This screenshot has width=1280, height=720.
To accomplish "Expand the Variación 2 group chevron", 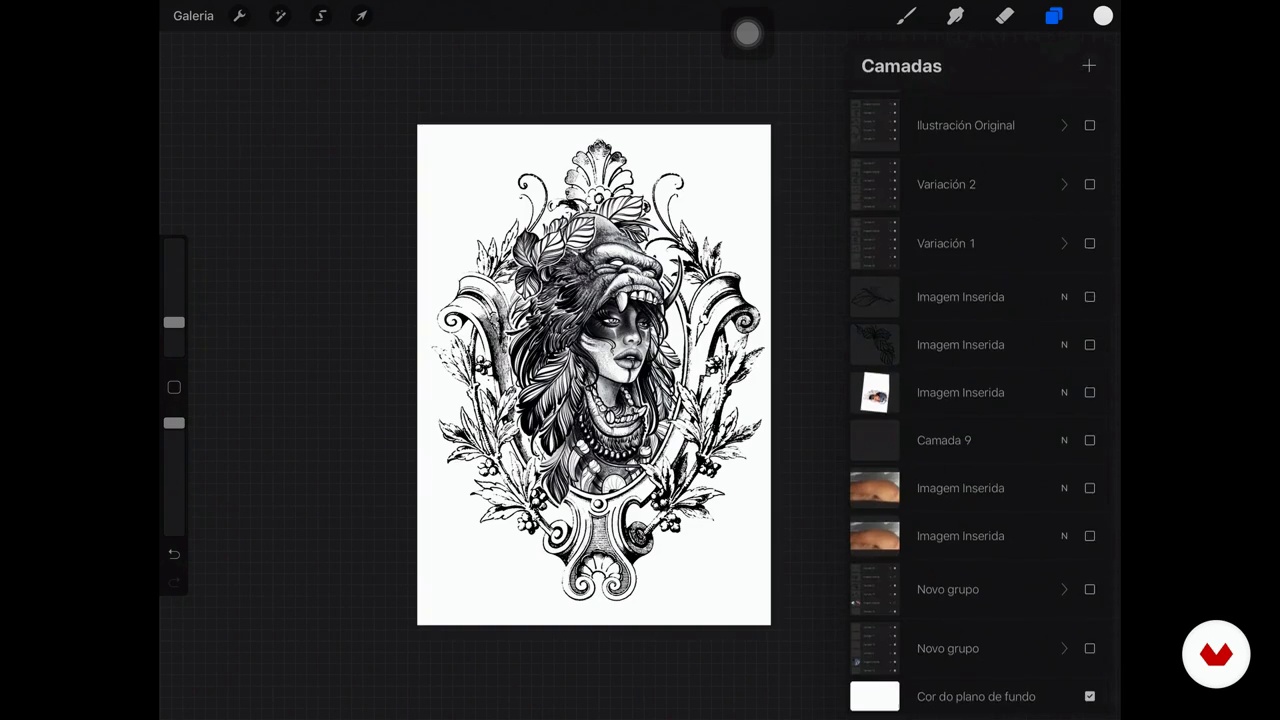I will coord(1064,184).
